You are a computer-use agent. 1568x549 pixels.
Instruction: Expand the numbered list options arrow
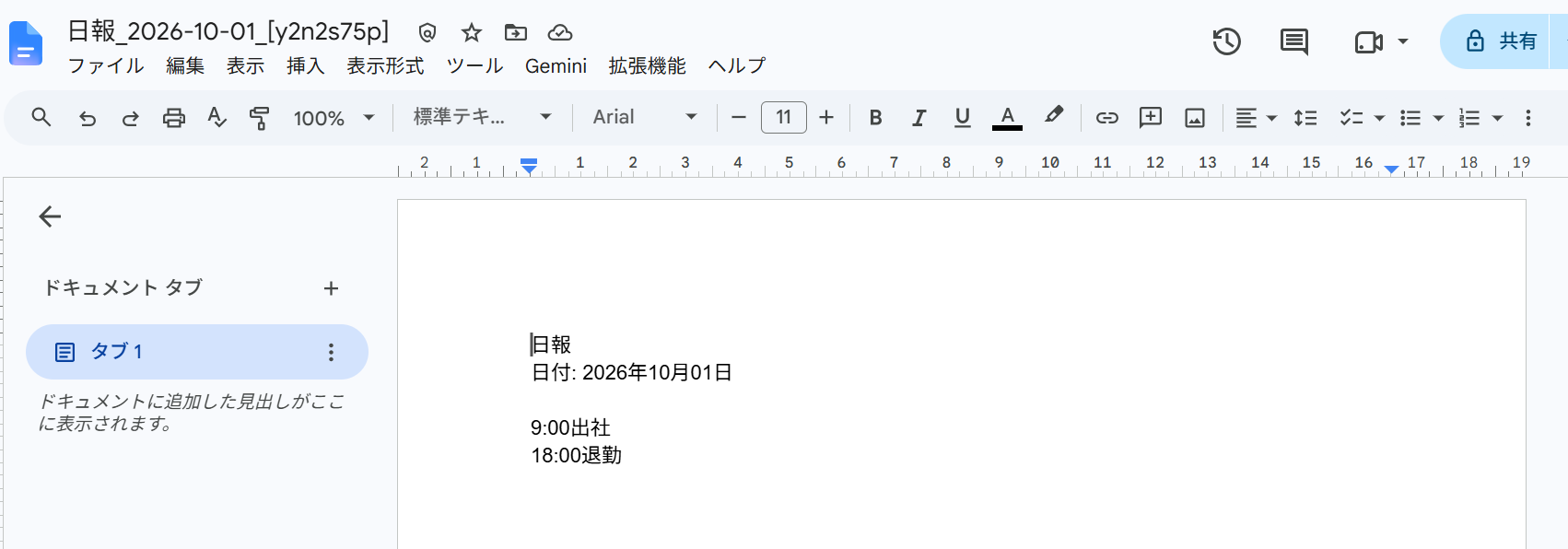1497,118
